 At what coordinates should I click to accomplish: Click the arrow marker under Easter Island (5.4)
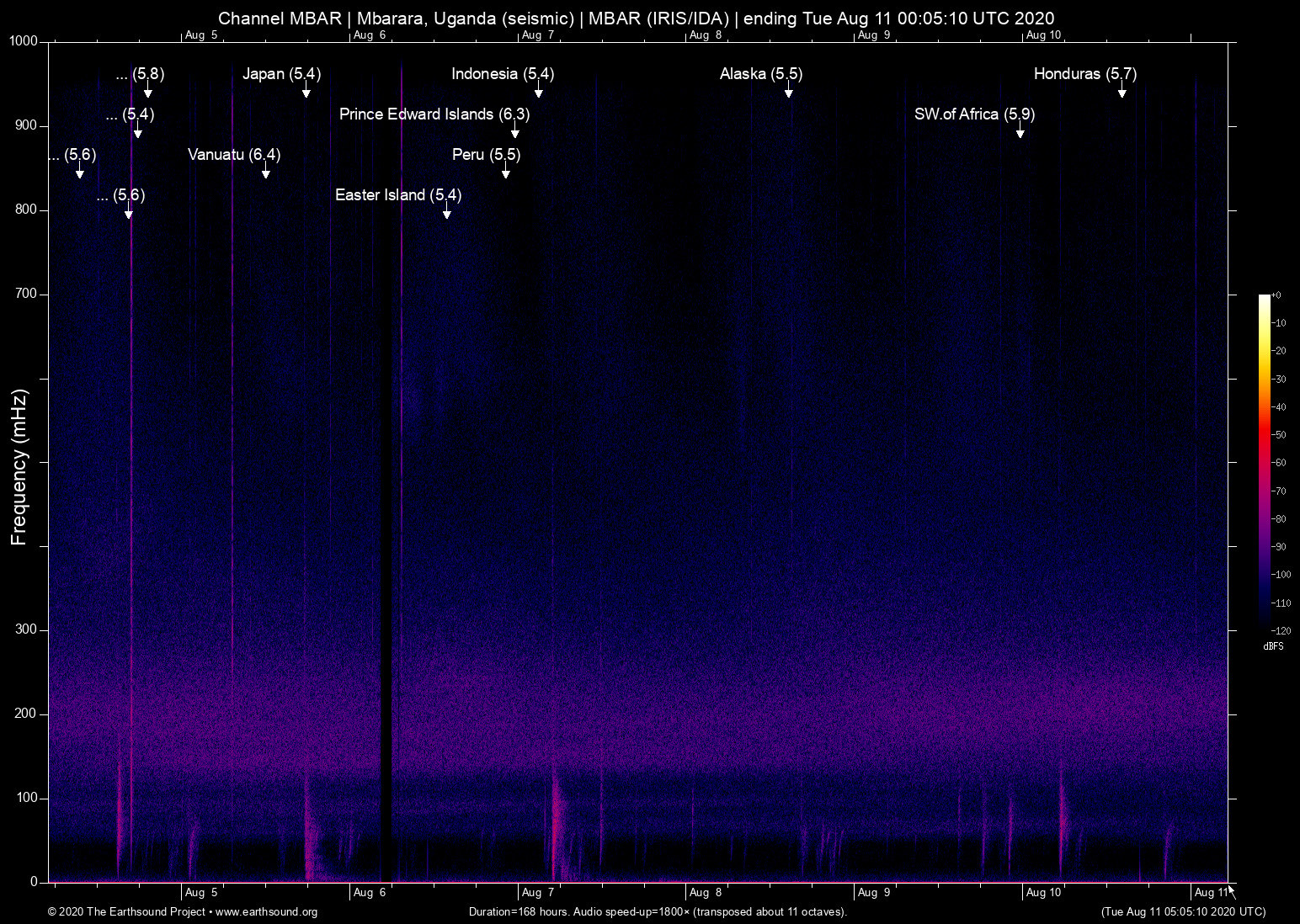tap(447, 213)
